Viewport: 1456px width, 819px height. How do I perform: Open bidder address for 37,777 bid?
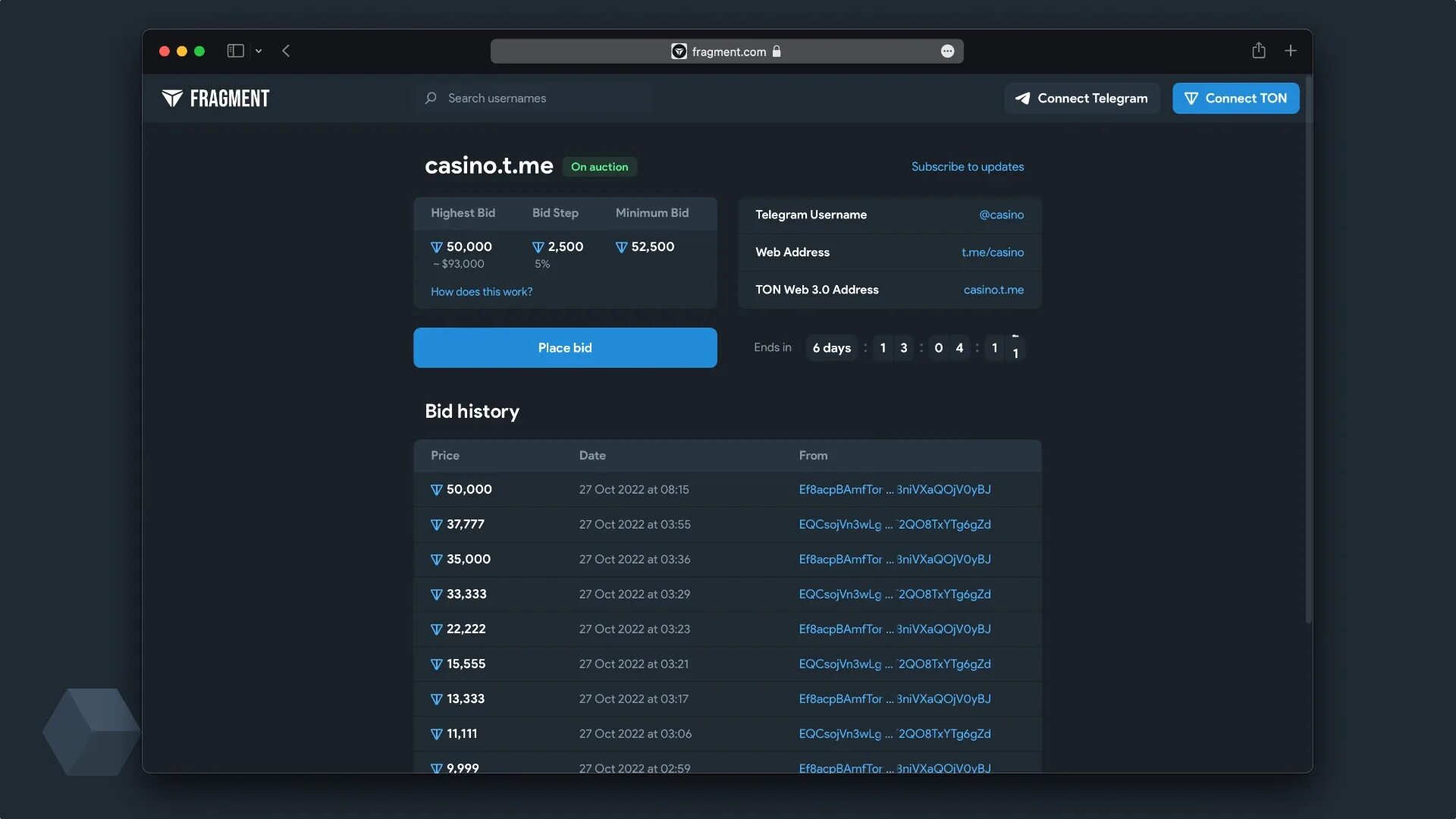coord(895,525)
